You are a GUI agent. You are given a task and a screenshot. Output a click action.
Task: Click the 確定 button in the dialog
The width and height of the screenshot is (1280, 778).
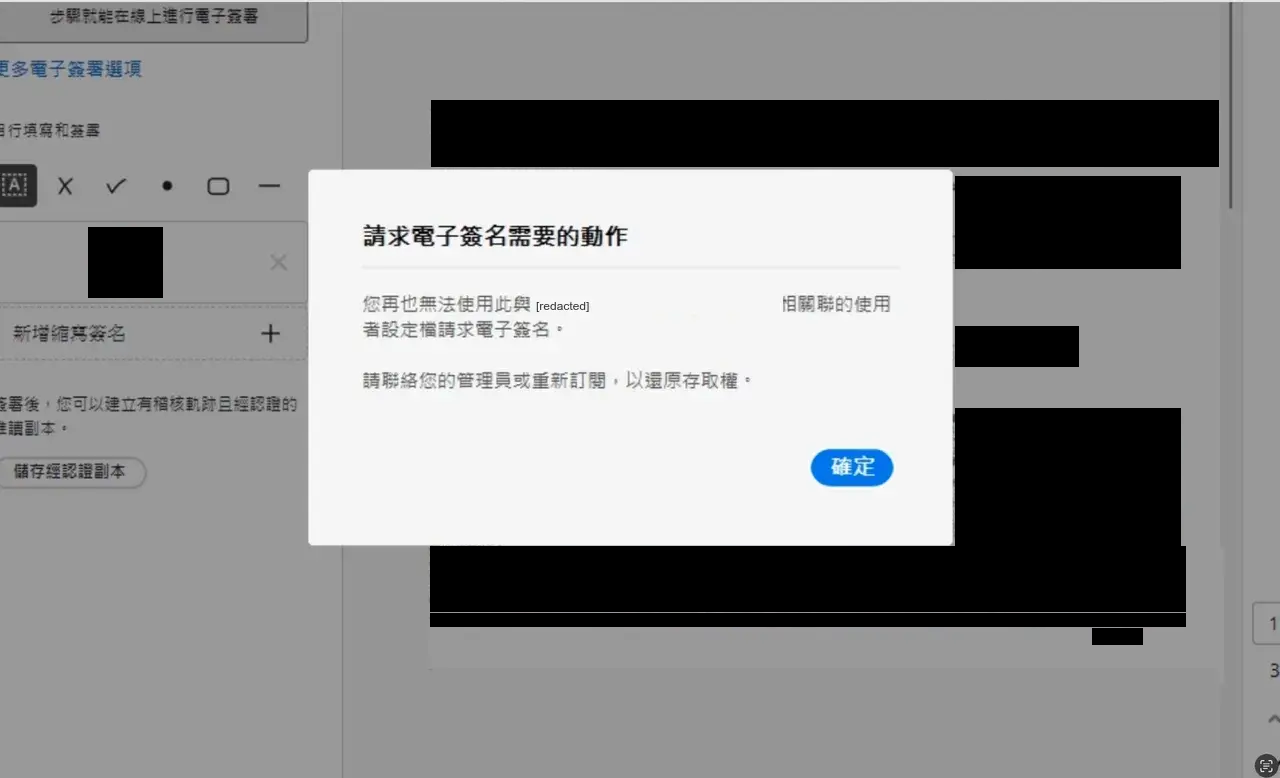[x=852, y=467]
